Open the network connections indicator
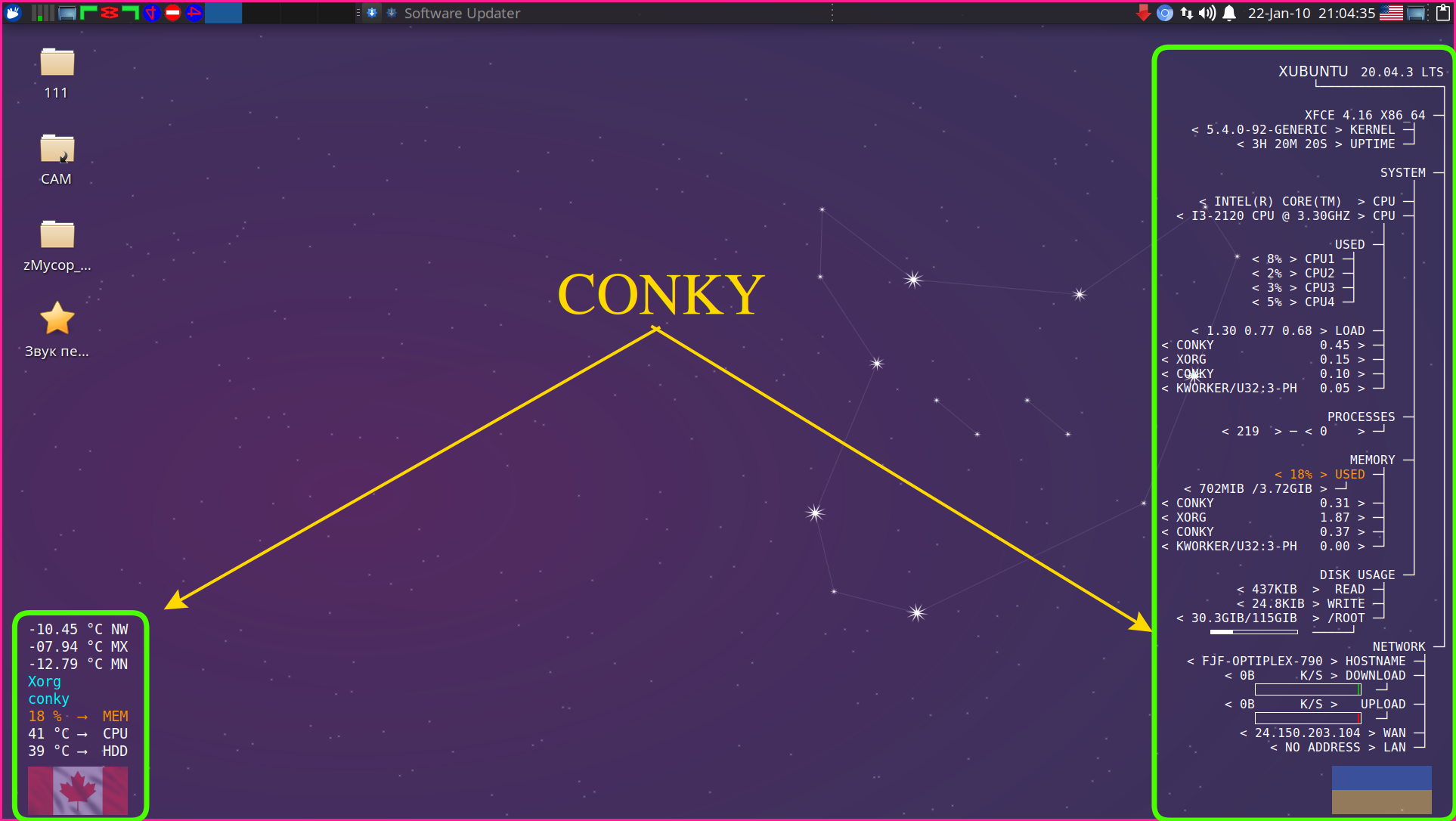1456x821 pixels. tap(1186, 13)
